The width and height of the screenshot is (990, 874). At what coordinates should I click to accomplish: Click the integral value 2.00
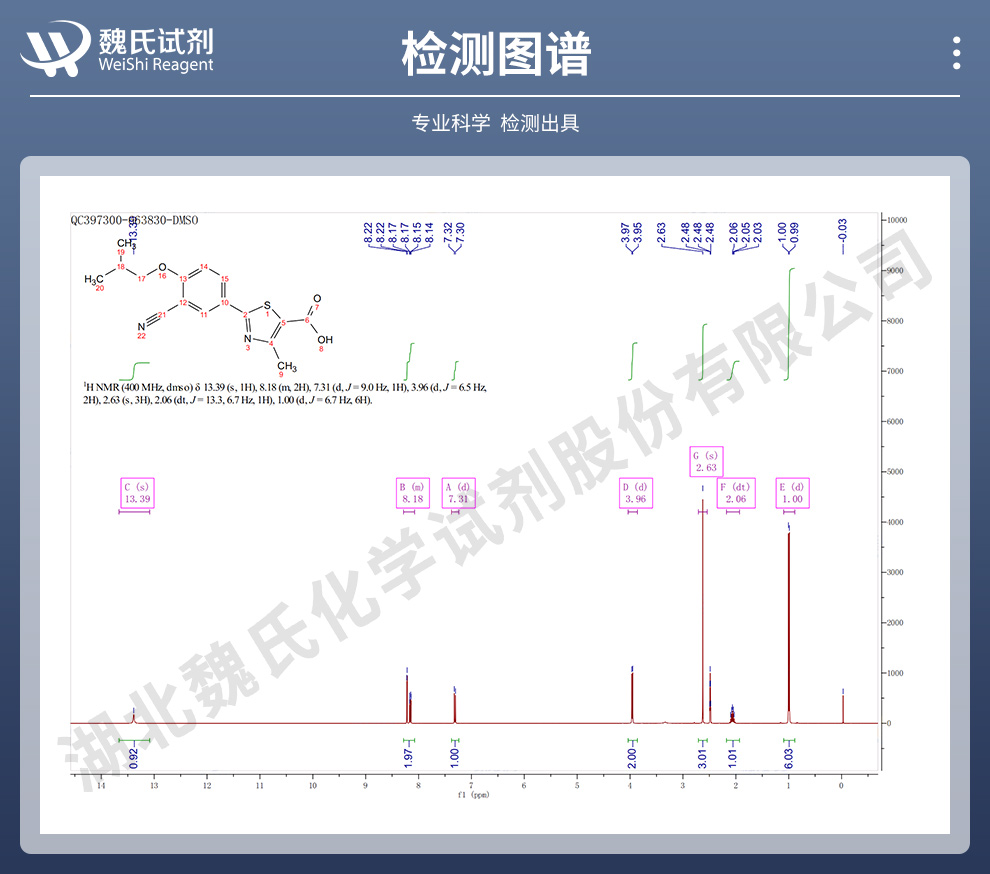(x=632, y=758)
